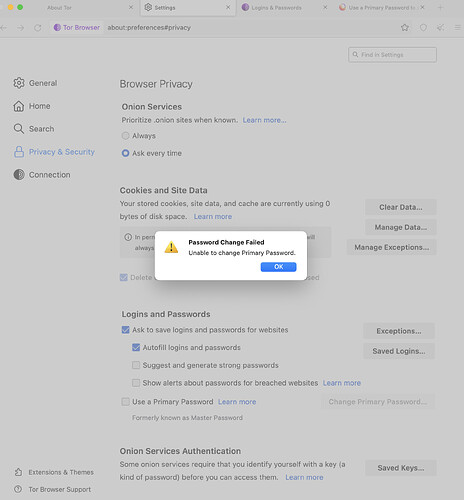The height and width of the screenshot is (500, 464).
Task: Click the magnifier icon beside Search
Action: pos(19,129)
